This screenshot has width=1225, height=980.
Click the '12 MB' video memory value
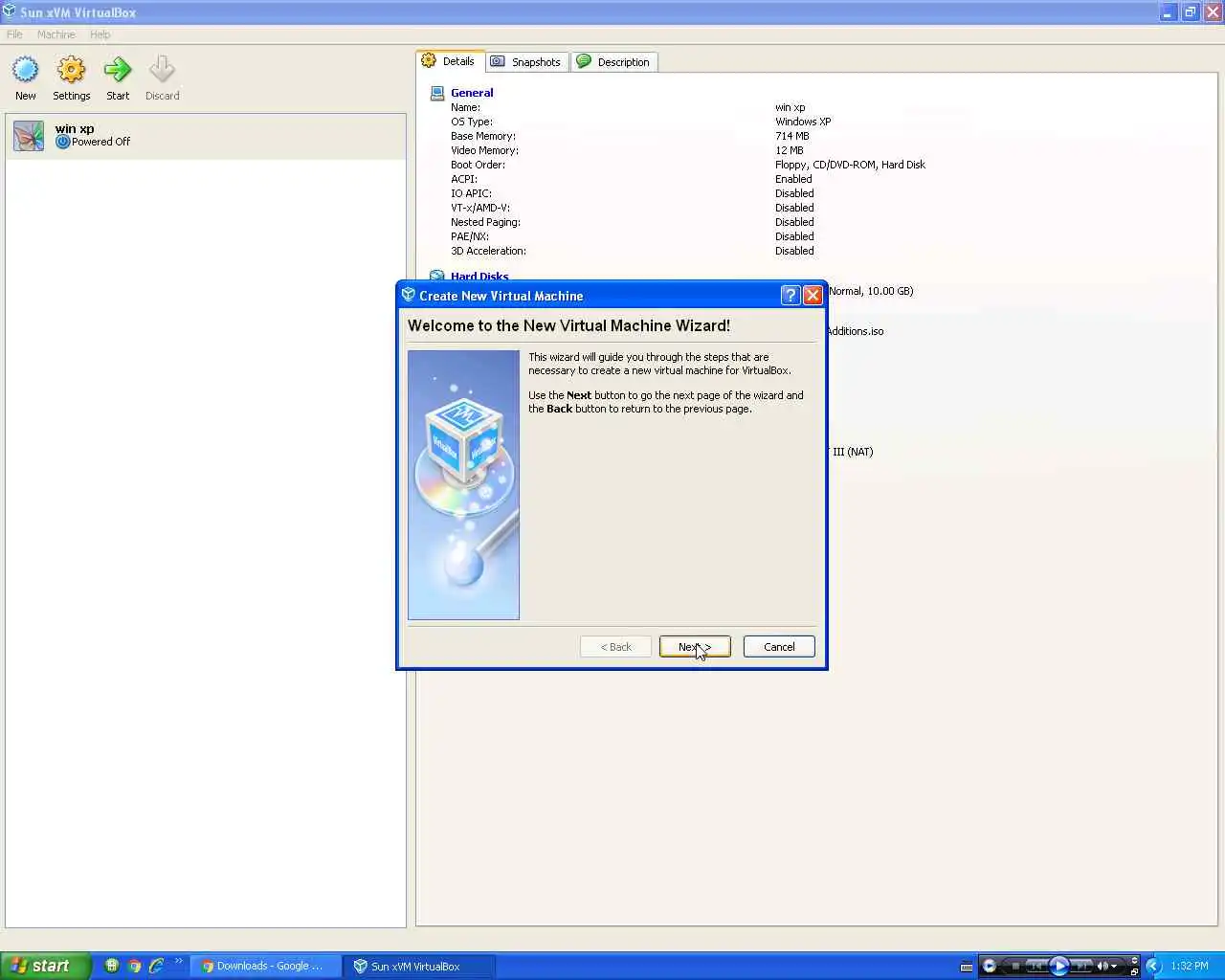[x=789, y=150]
